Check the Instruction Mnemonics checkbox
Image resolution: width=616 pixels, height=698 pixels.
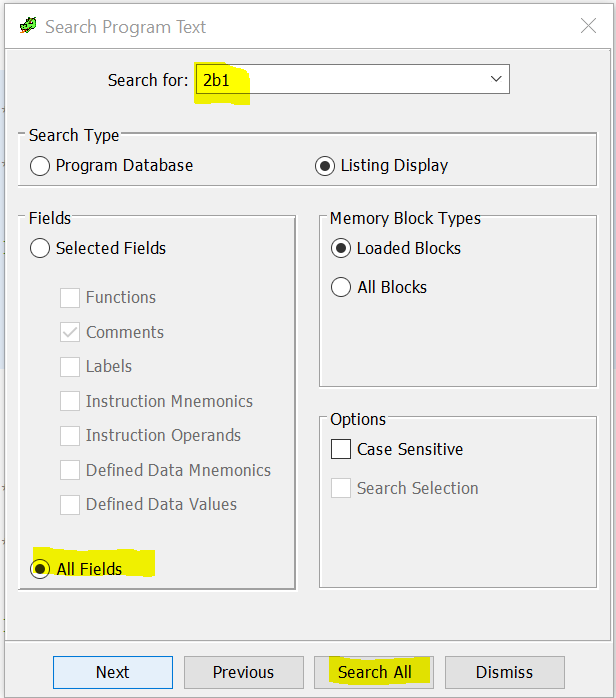(70, 401)
